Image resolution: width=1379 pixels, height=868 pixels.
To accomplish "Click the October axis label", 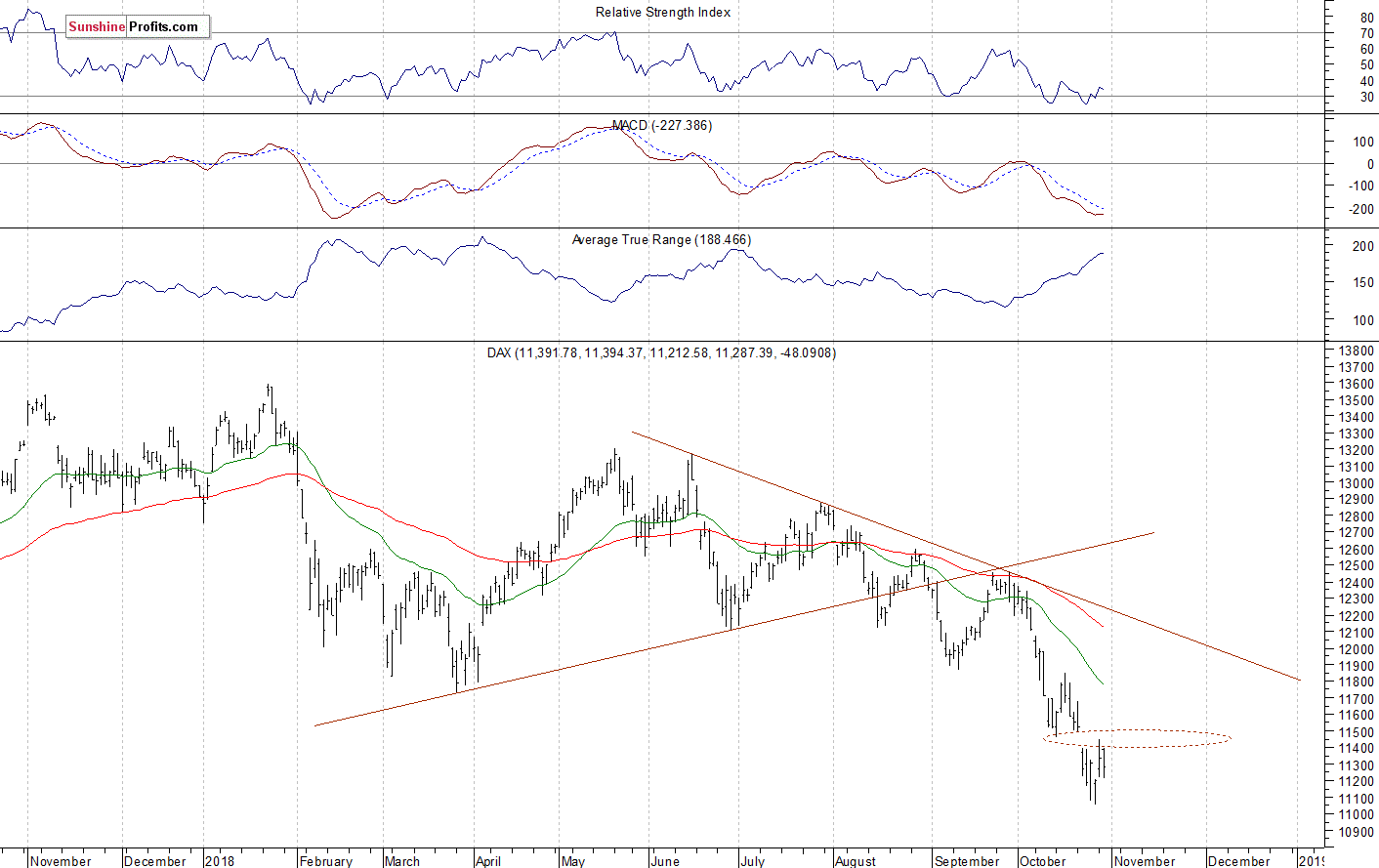I will (1043, 861).
